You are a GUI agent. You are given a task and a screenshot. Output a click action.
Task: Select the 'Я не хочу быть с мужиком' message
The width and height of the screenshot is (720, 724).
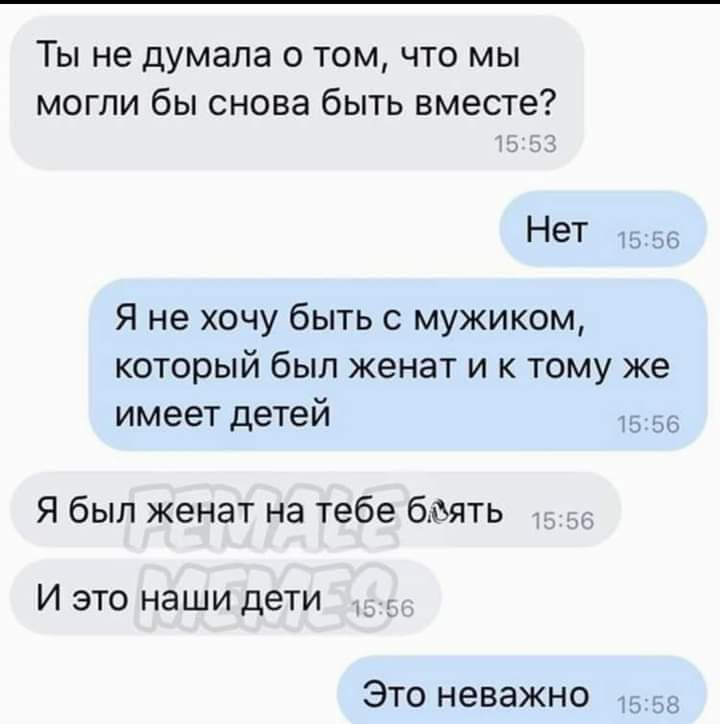[398, 365]
